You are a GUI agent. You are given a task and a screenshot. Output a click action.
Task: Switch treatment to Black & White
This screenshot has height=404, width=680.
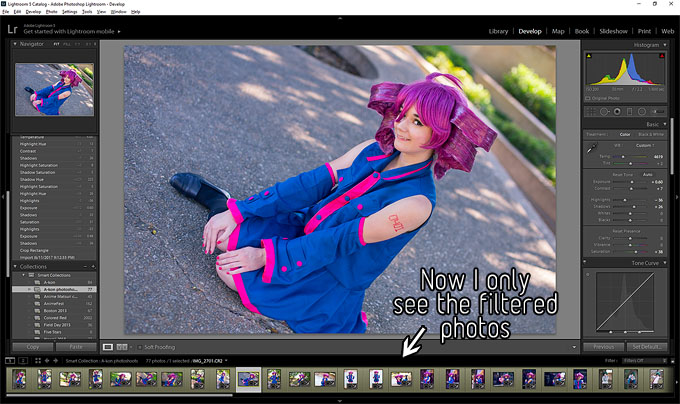(x=651, y=133)
